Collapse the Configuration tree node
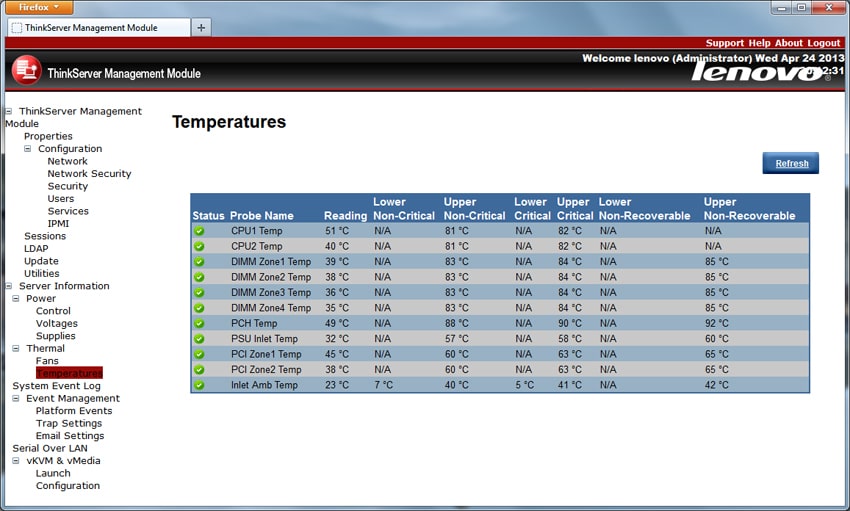The height and width of the screenshot is (511, 850). pyautogui.click(x=28, y=148)
